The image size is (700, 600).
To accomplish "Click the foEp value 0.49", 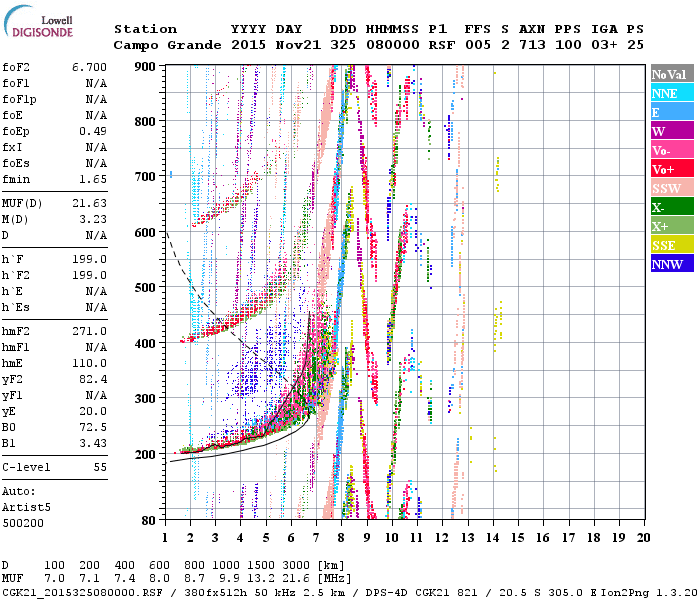I will (93, 131).
